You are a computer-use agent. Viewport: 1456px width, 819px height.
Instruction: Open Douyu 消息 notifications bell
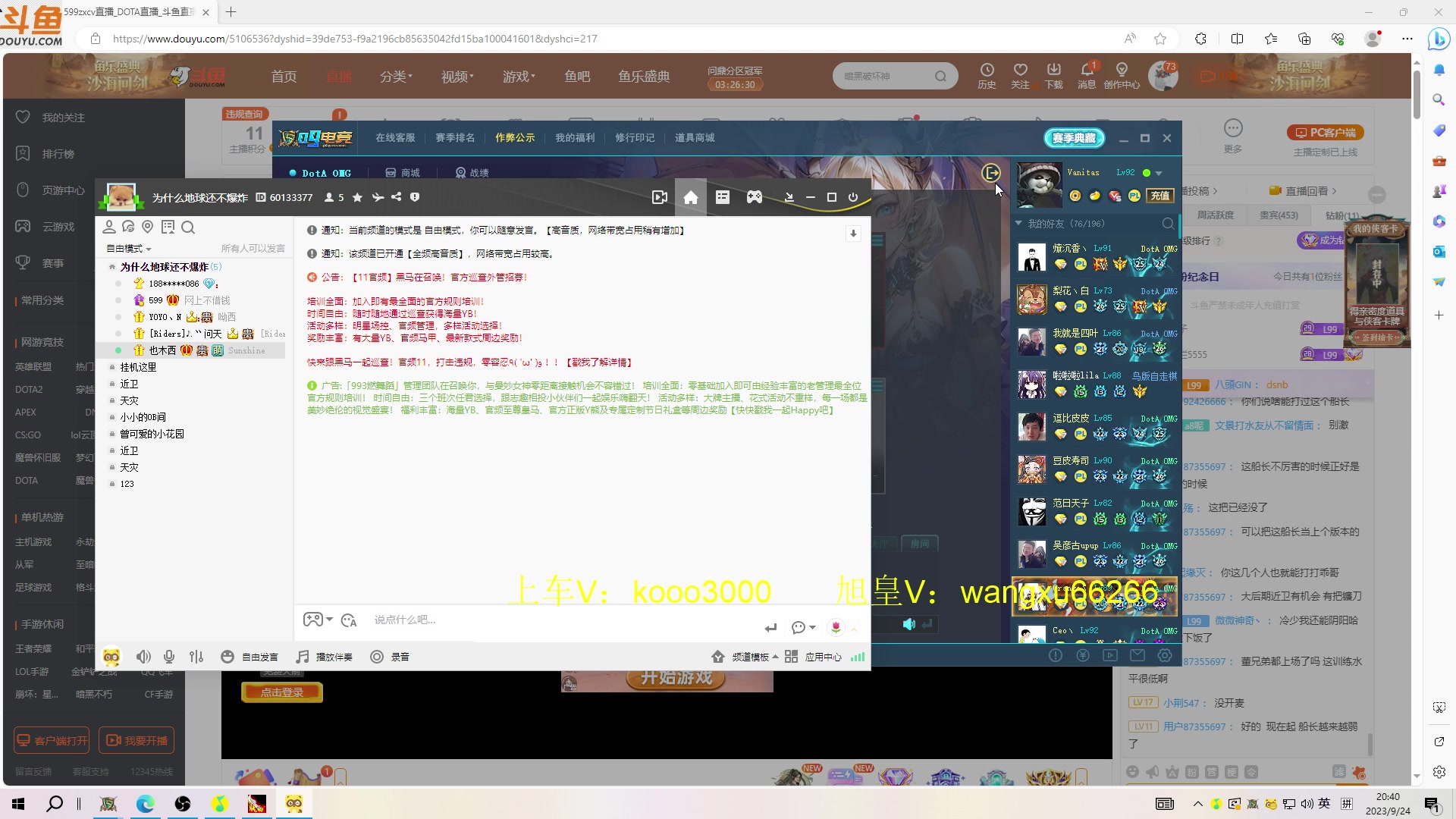pyautogui.click(x=1087, y=76)
